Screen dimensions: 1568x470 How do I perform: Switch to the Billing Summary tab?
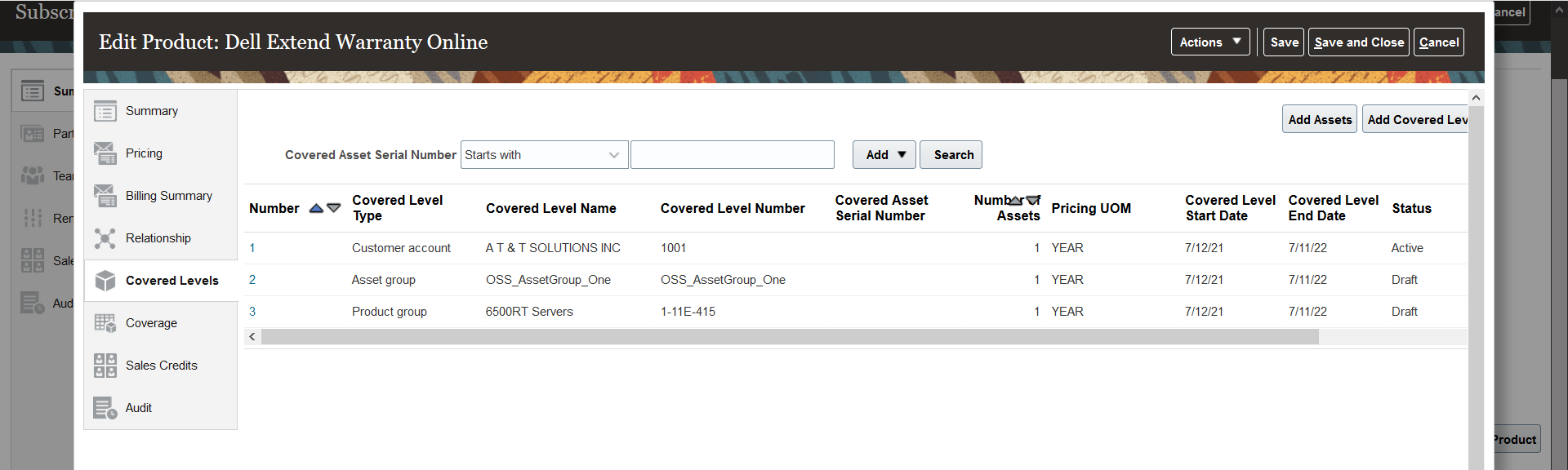(160, 196)
